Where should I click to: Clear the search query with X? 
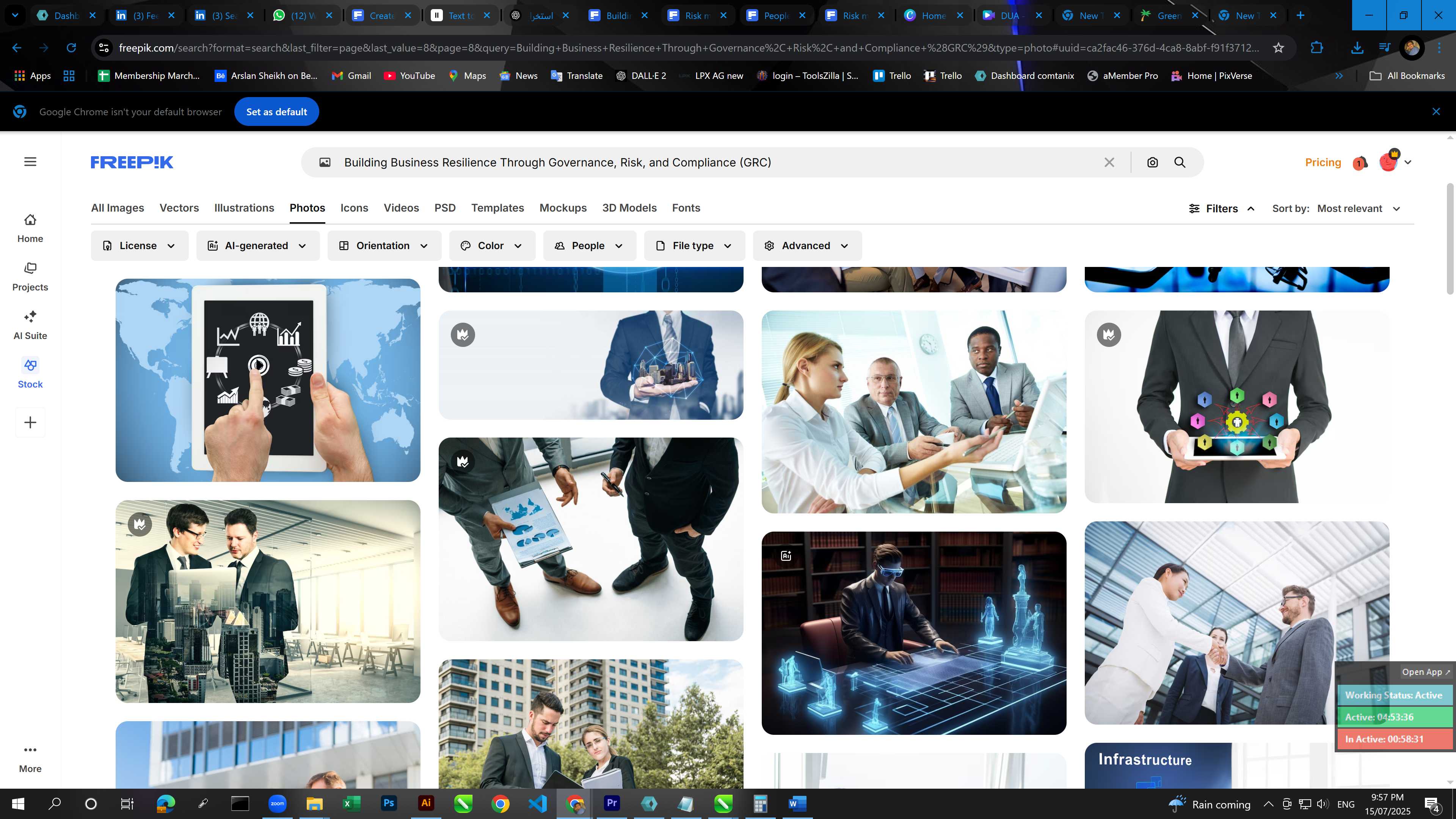(1109, 163)
